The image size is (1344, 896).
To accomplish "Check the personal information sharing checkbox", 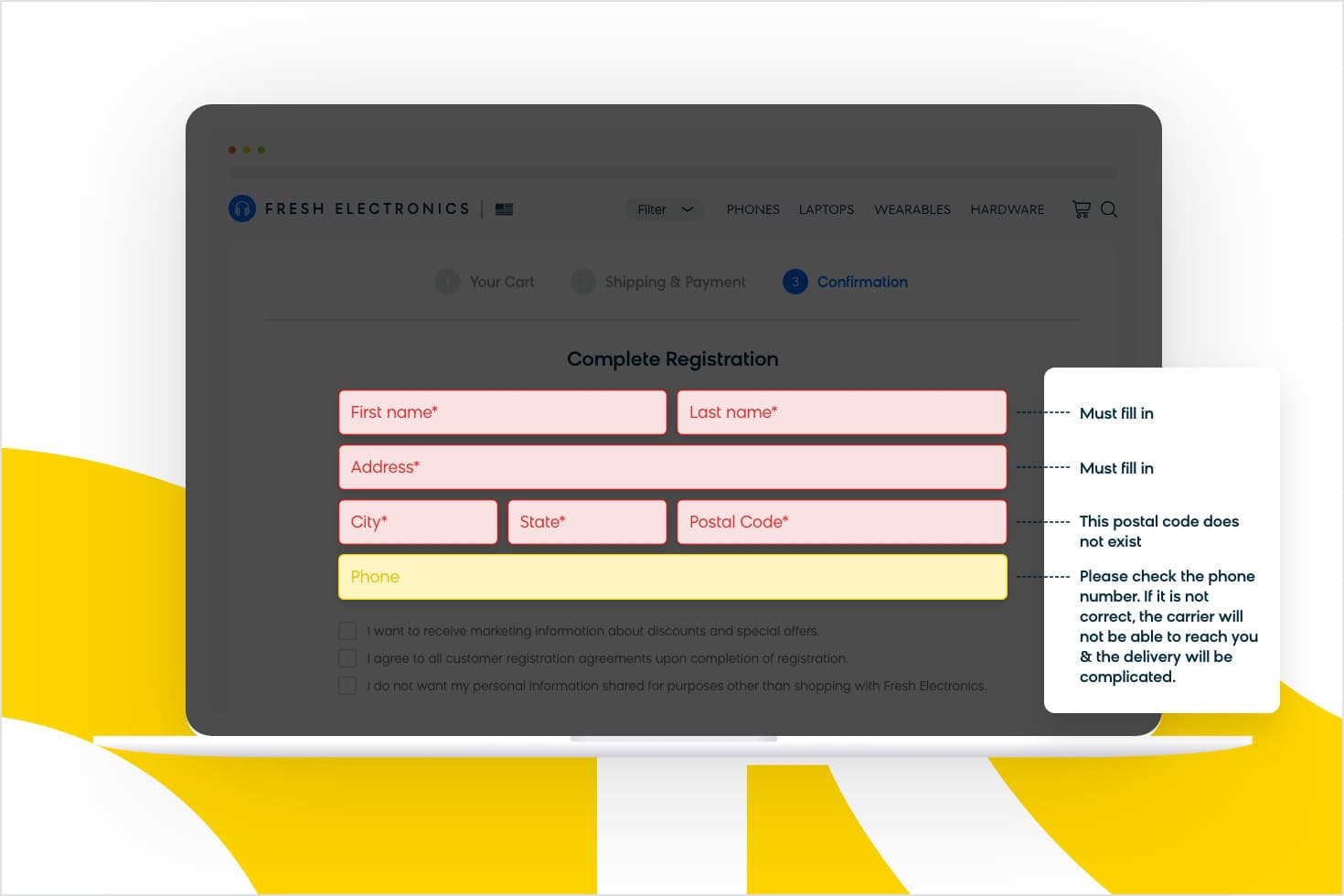I will [347, 686].
